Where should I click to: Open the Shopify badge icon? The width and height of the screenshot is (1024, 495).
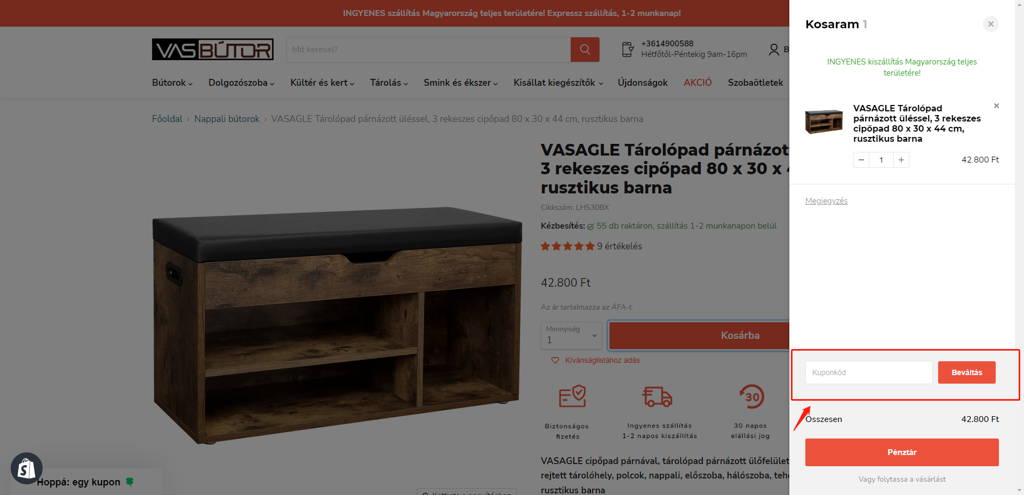tap(27, 468)
